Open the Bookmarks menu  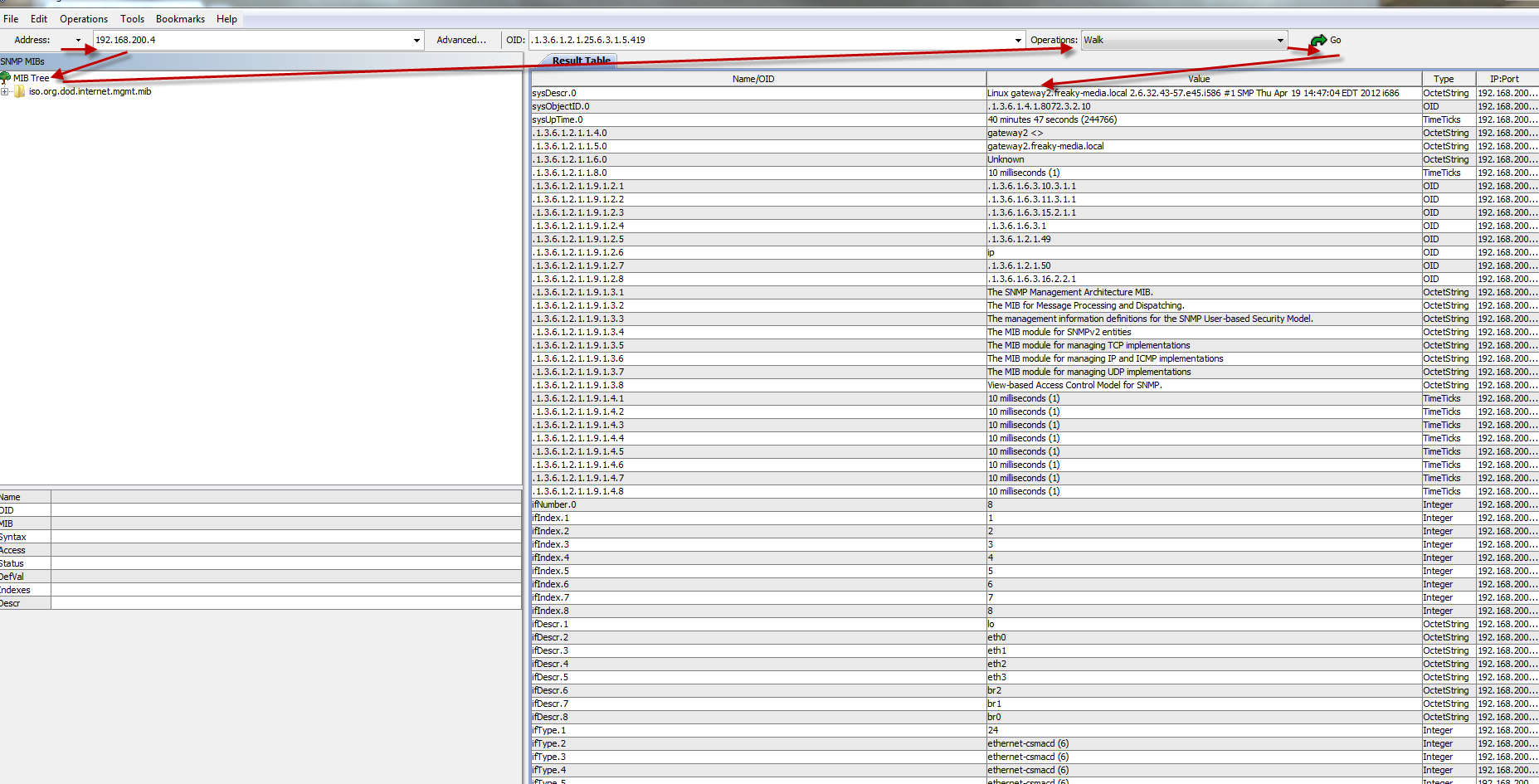(180, 18)
